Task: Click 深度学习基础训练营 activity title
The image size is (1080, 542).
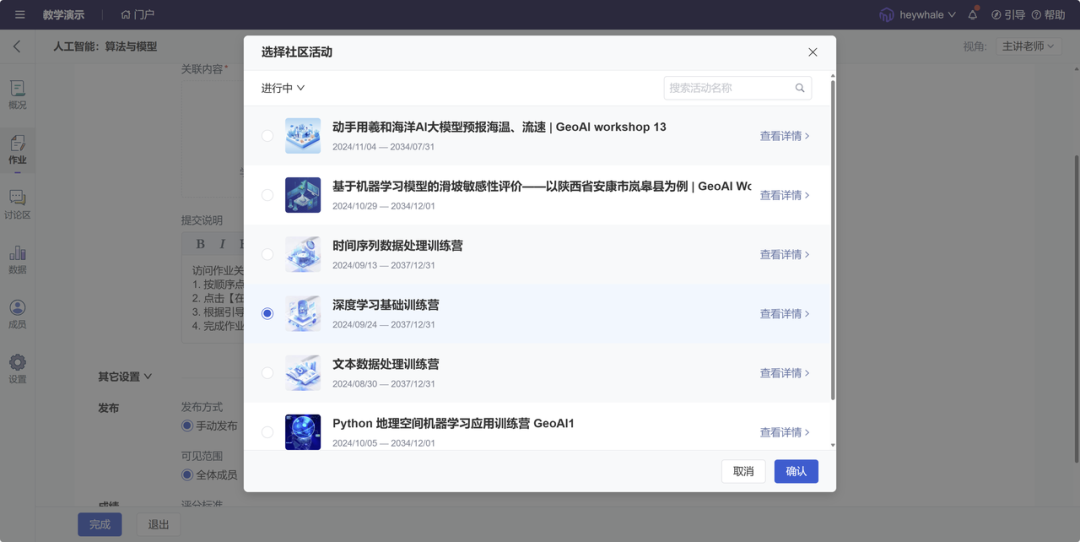Action: point(386,304)
